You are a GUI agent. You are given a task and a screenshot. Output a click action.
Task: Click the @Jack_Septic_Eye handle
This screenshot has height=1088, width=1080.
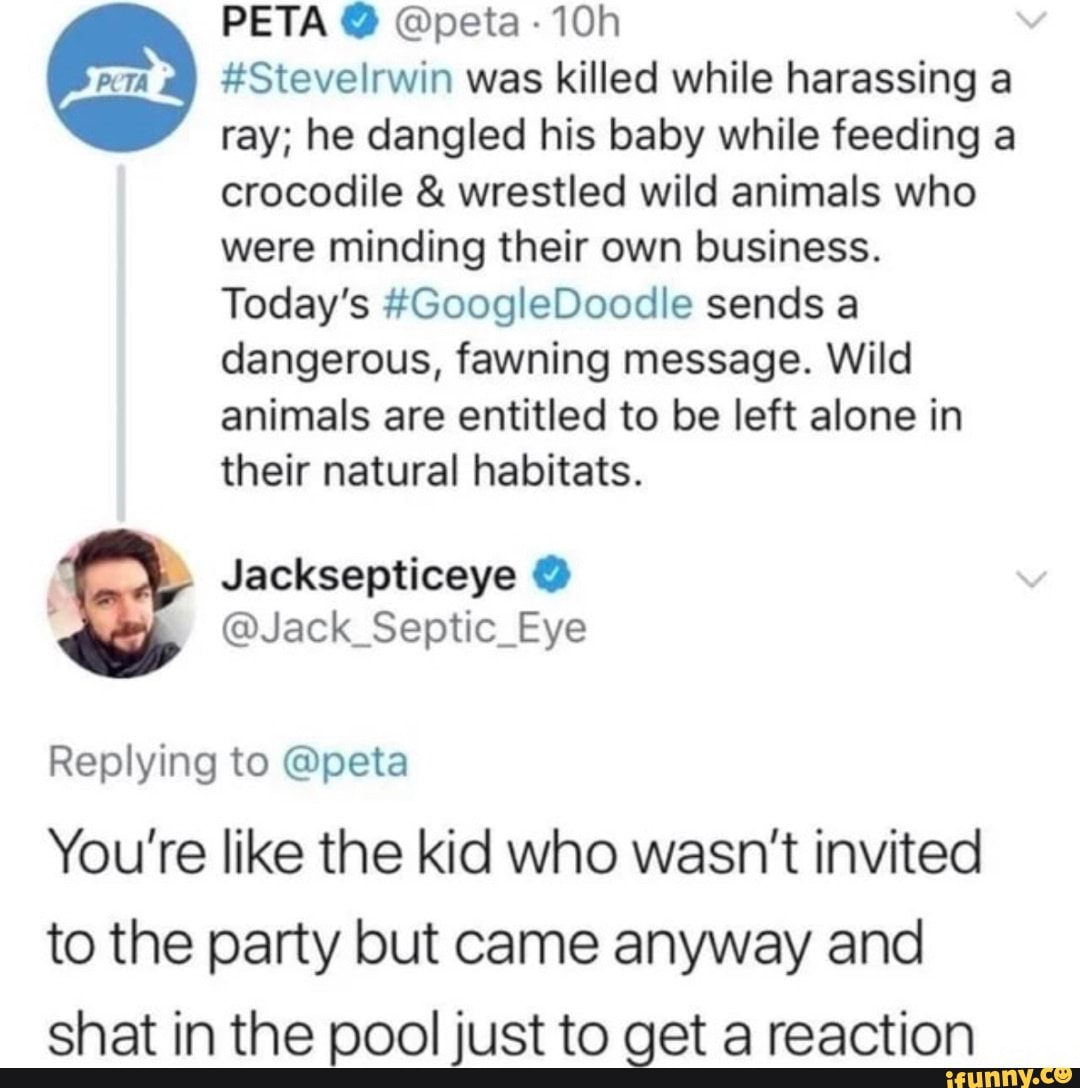click(x=404, y=628)
